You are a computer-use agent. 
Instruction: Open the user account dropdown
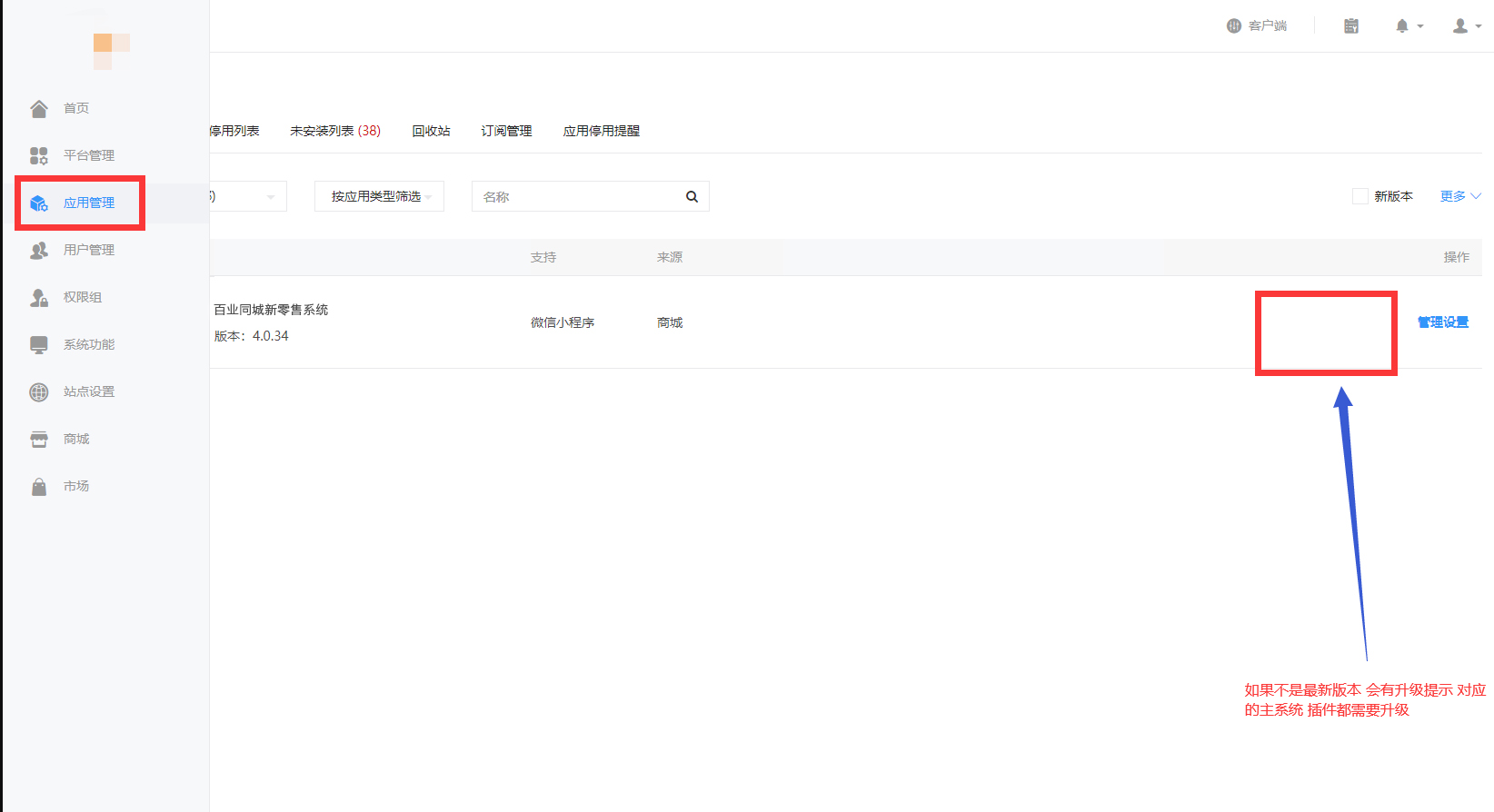point(1466,26)
